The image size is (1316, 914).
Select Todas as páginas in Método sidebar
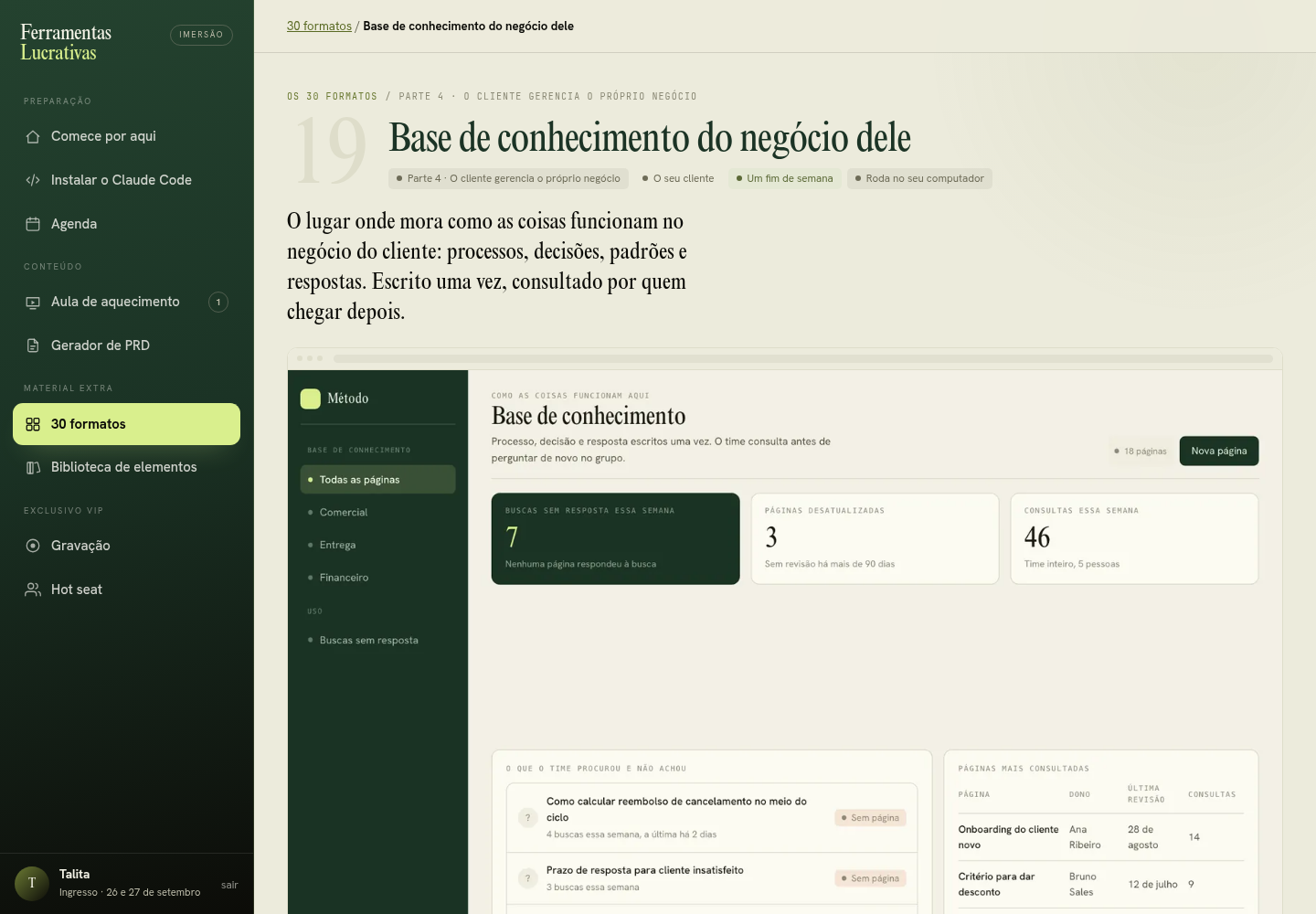click(377, 480)
